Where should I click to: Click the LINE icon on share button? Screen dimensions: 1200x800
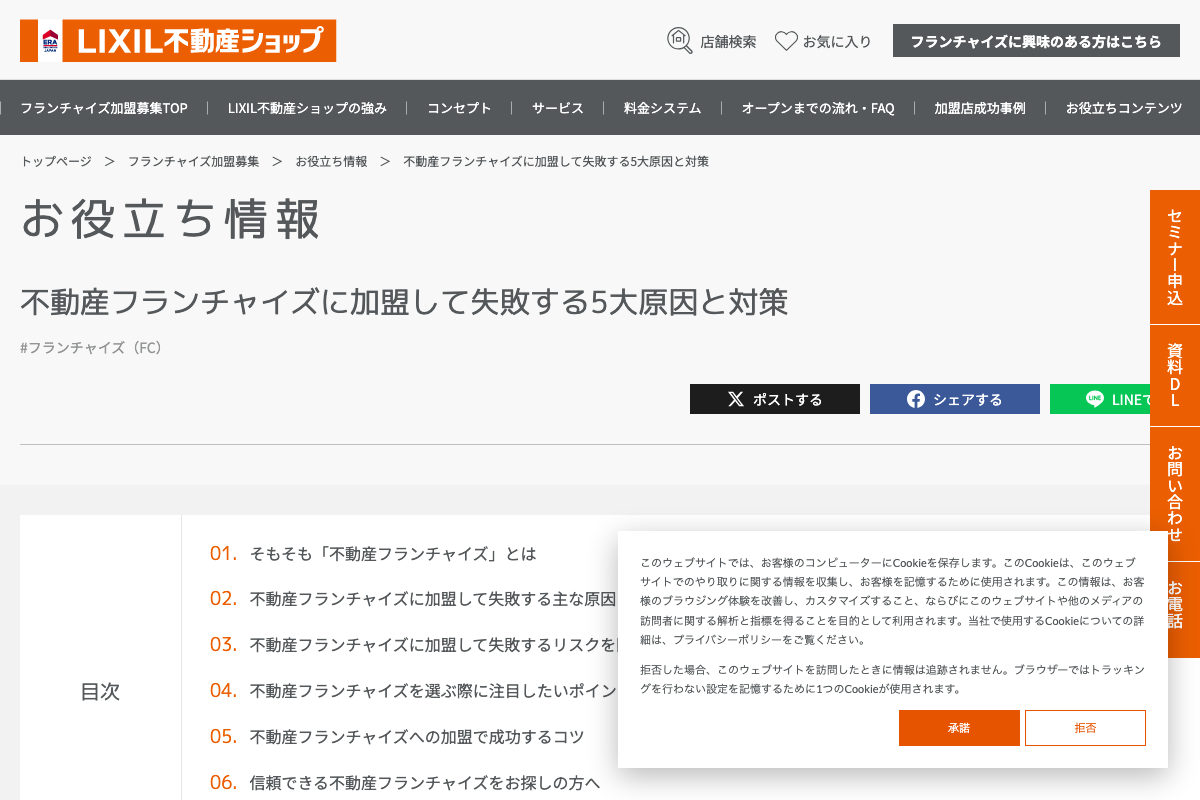1095,399
